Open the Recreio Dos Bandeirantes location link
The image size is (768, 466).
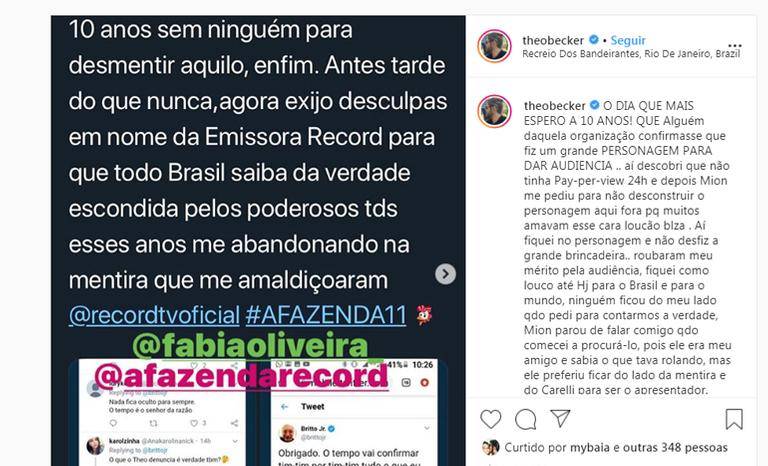pyautogui.click(x=631, y=54)
